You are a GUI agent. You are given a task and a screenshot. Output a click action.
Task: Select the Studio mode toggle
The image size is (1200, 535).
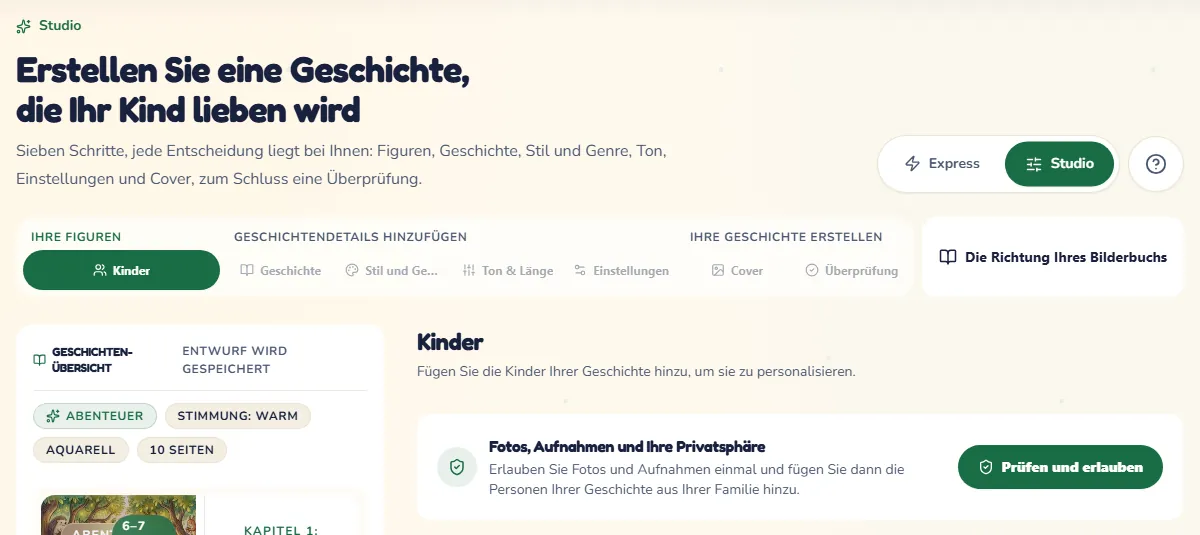tap(1059, 164)
